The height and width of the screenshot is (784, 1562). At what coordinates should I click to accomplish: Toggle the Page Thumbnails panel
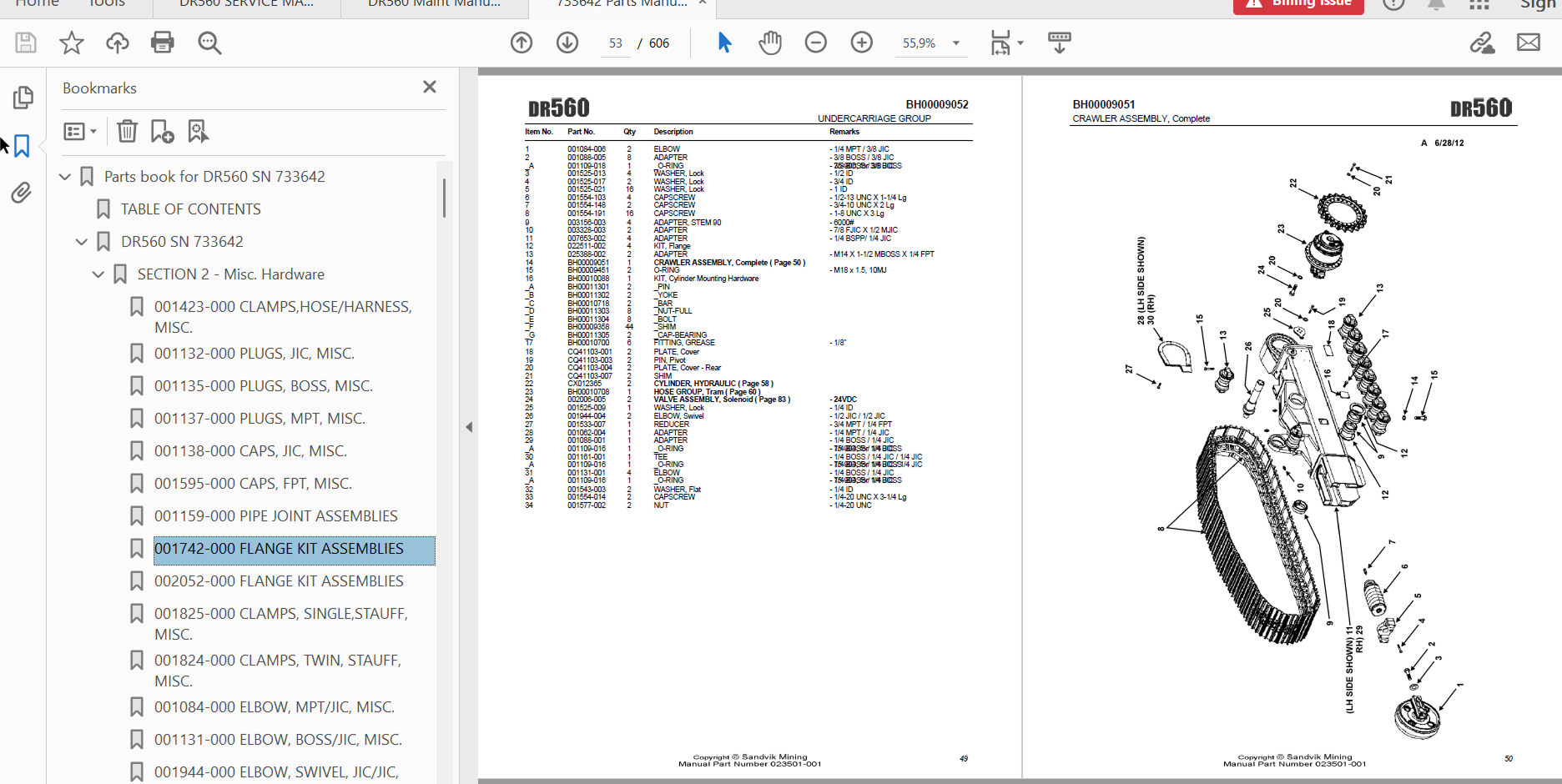coord(23,98)
